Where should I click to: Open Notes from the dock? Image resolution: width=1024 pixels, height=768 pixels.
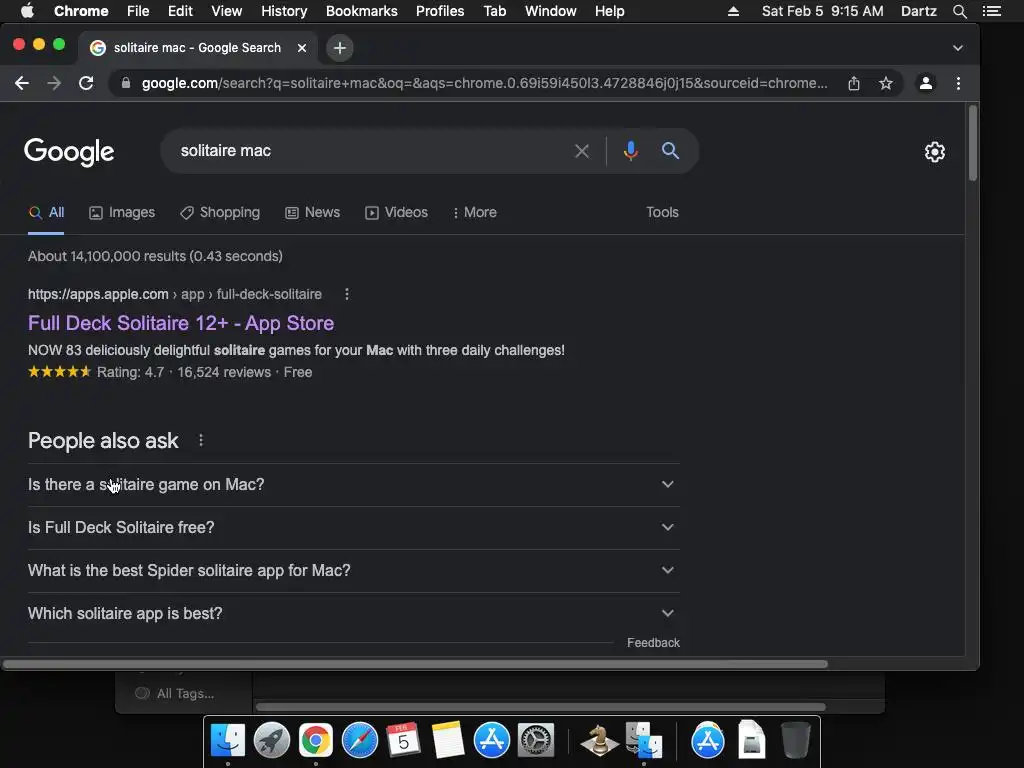click(x=447, y=741)
